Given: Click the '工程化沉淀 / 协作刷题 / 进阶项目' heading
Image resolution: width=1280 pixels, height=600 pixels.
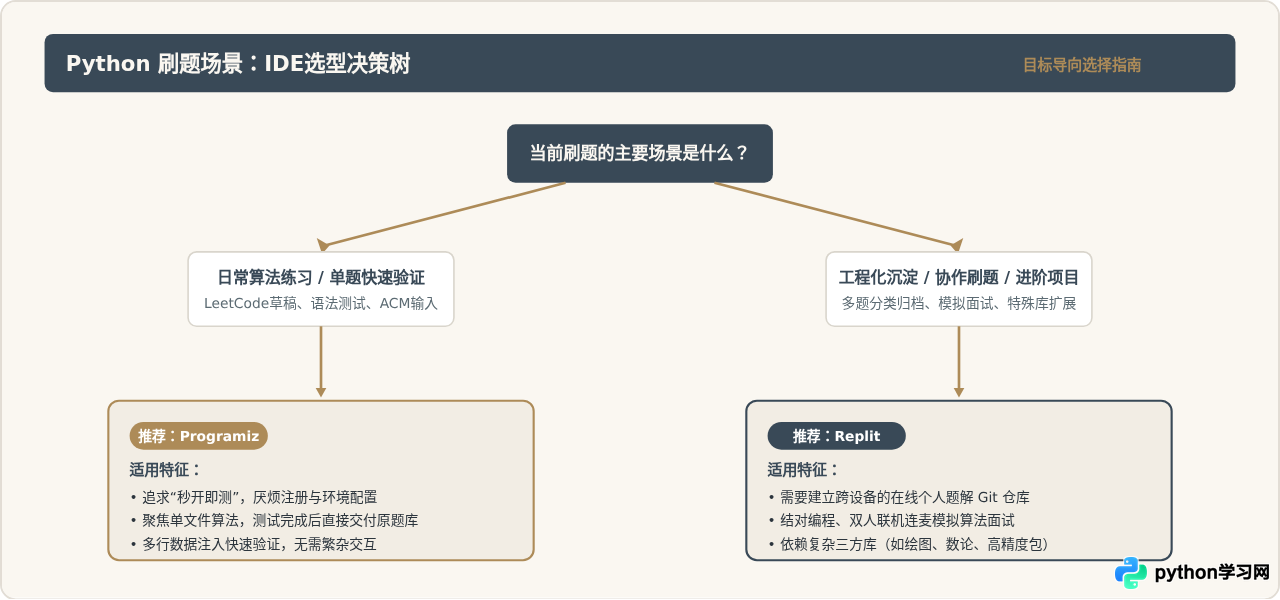Looking at the screenshot, I should [x=959, y=278].
